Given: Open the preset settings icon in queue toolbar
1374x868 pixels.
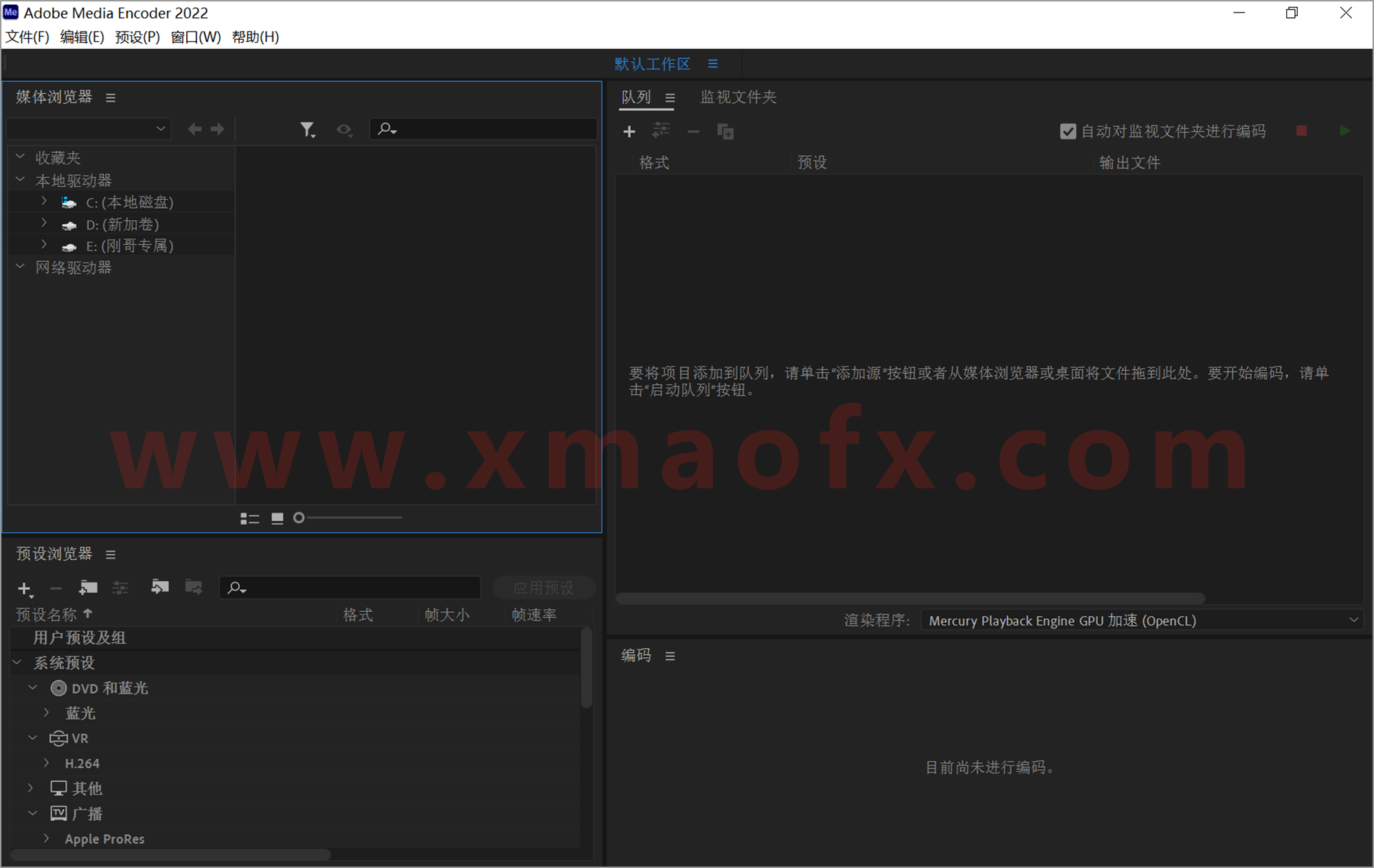Looking at the screenshot, I should (x=661, y=130).
